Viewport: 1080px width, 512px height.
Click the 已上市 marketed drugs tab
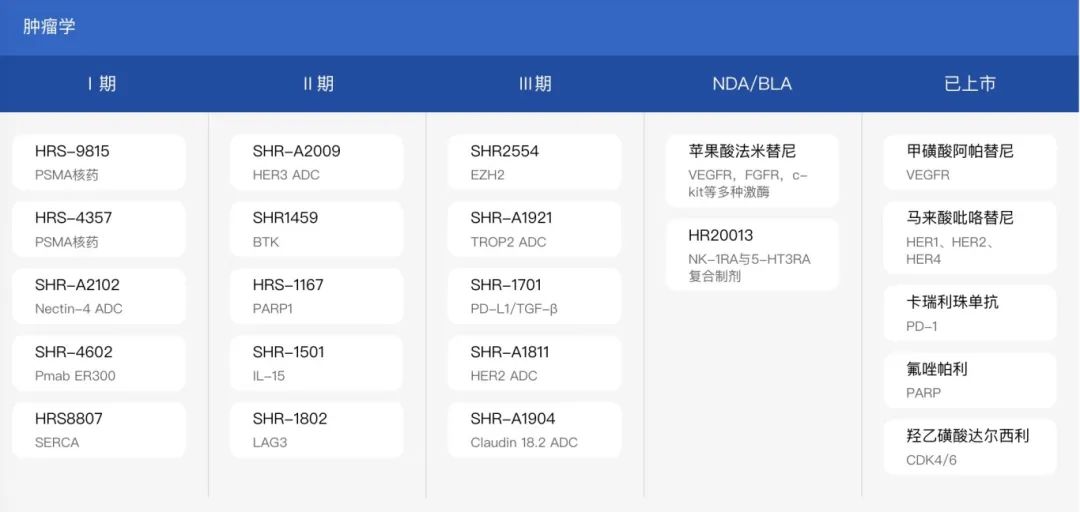point(969,84)
